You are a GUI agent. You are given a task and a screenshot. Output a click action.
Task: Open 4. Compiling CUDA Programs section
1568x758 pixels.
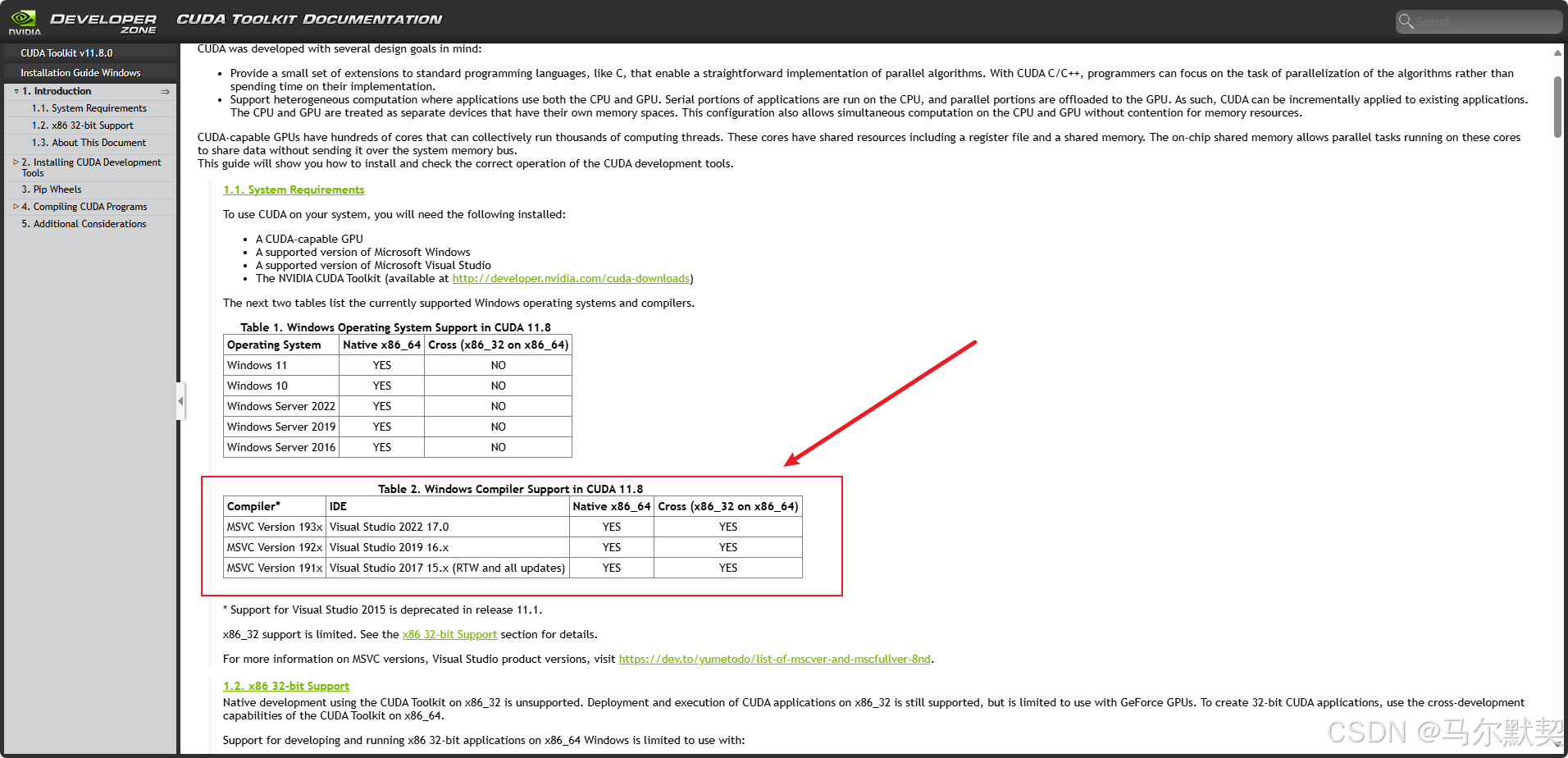[x=84, y=207]
